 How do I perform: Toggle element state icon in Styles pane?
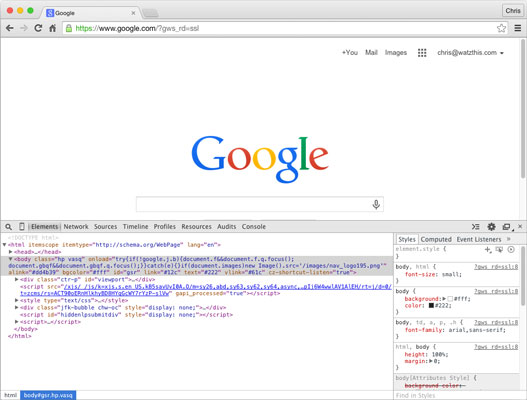point(499,249)
